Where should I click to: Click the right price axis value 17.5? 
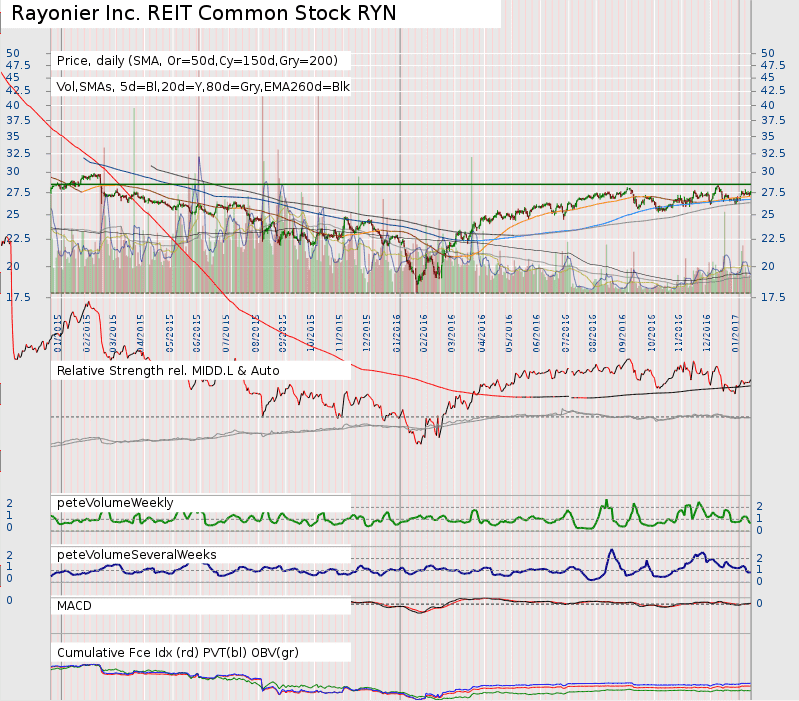[x=773, y=297]
